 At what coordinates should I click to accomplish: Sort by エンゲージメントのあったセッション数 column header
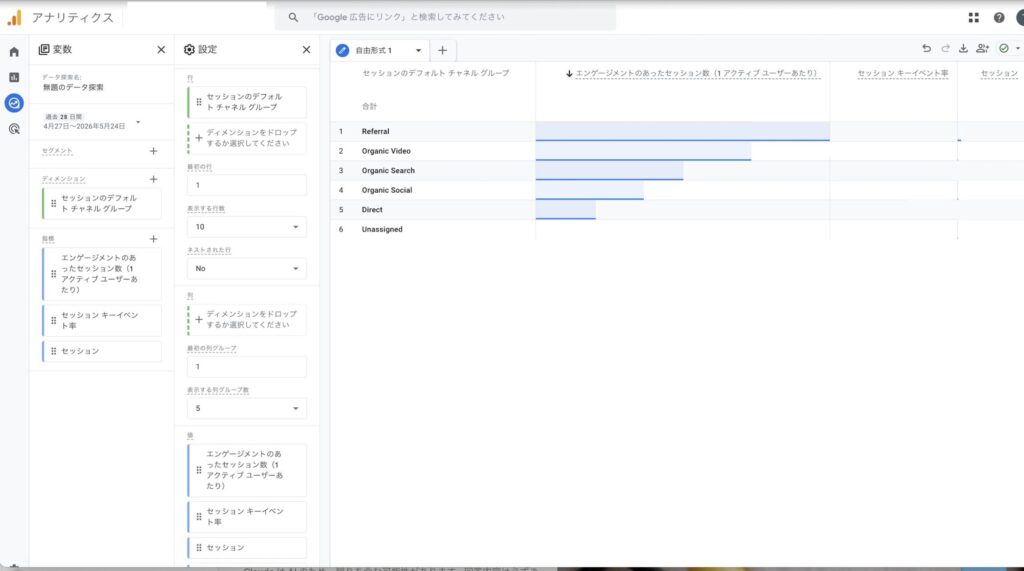click(696, 73)
